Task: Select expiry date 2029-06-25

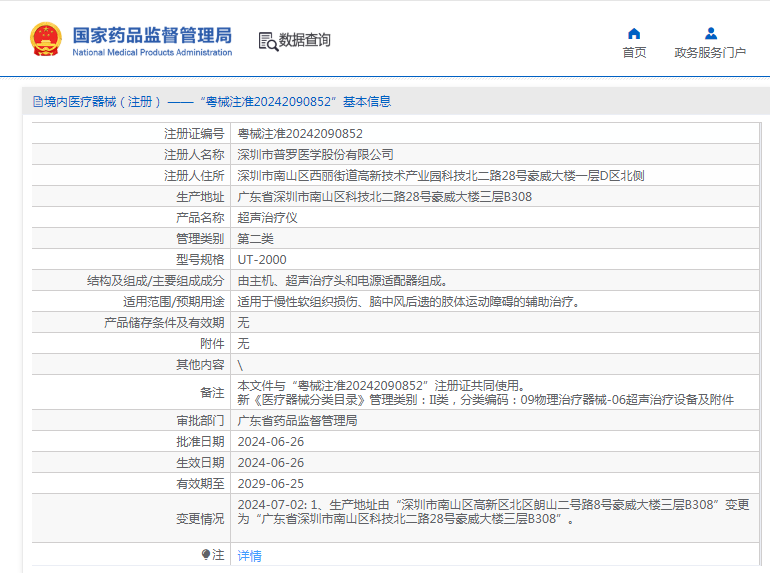Action: [x=271, y=484]
